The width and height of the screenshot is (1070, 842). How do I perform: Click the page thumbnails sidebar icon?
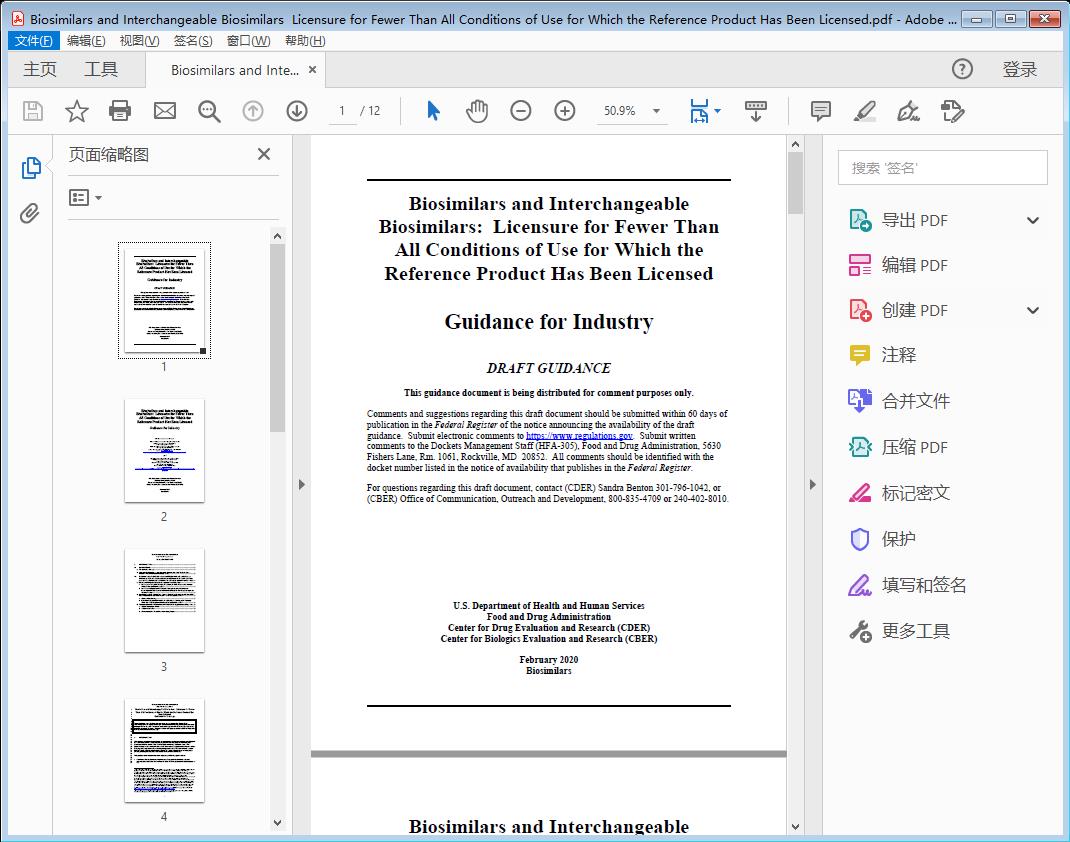(x=30, y=167)
